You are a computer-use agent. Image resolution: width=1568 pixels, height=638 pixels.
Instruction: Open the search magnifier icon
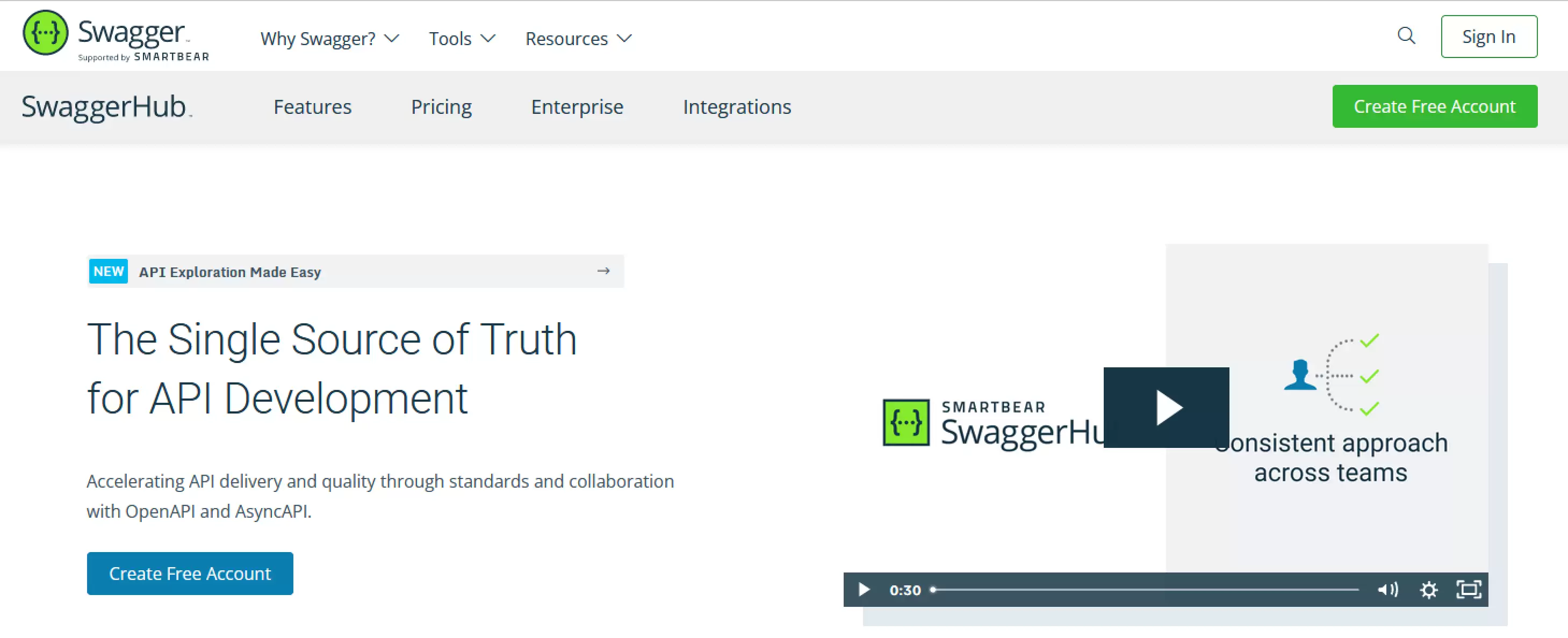[x=1406, y=36]
